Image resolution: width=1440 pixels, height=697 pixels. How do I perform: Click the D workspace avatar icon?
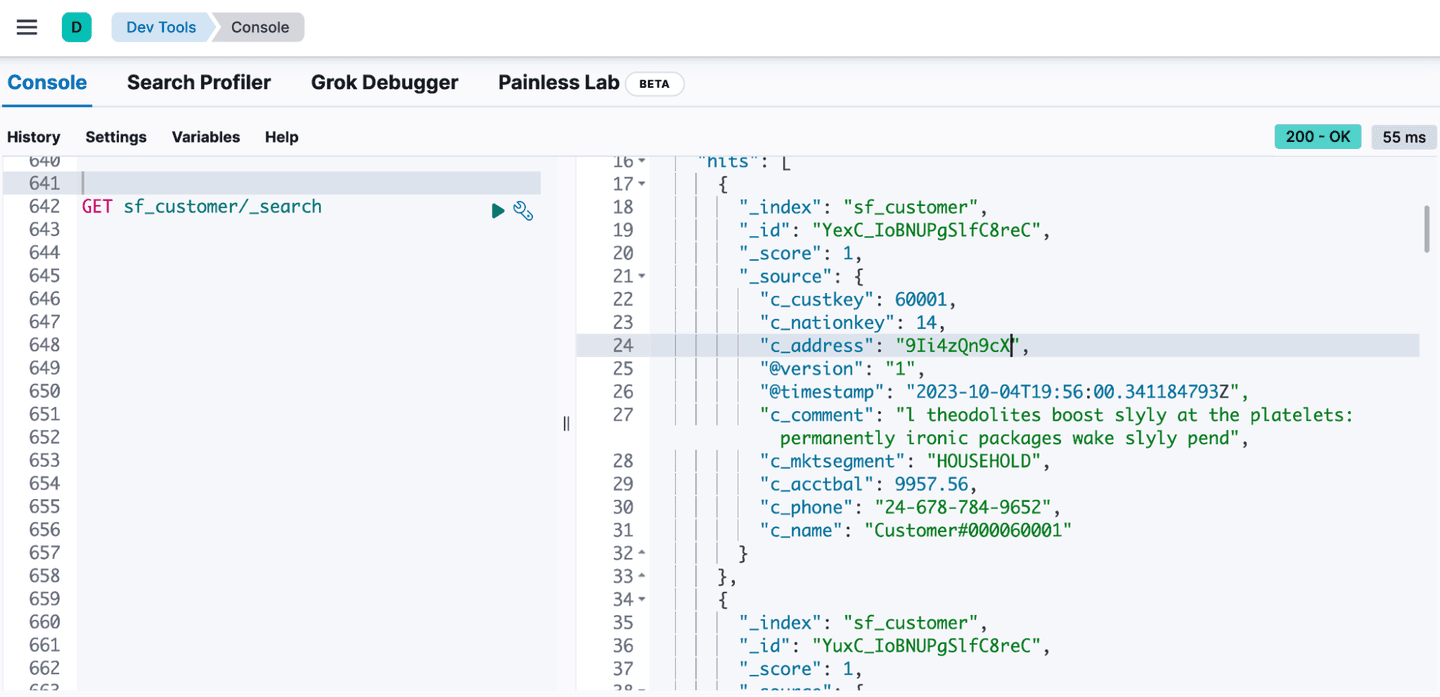click(x=77, y=27)
